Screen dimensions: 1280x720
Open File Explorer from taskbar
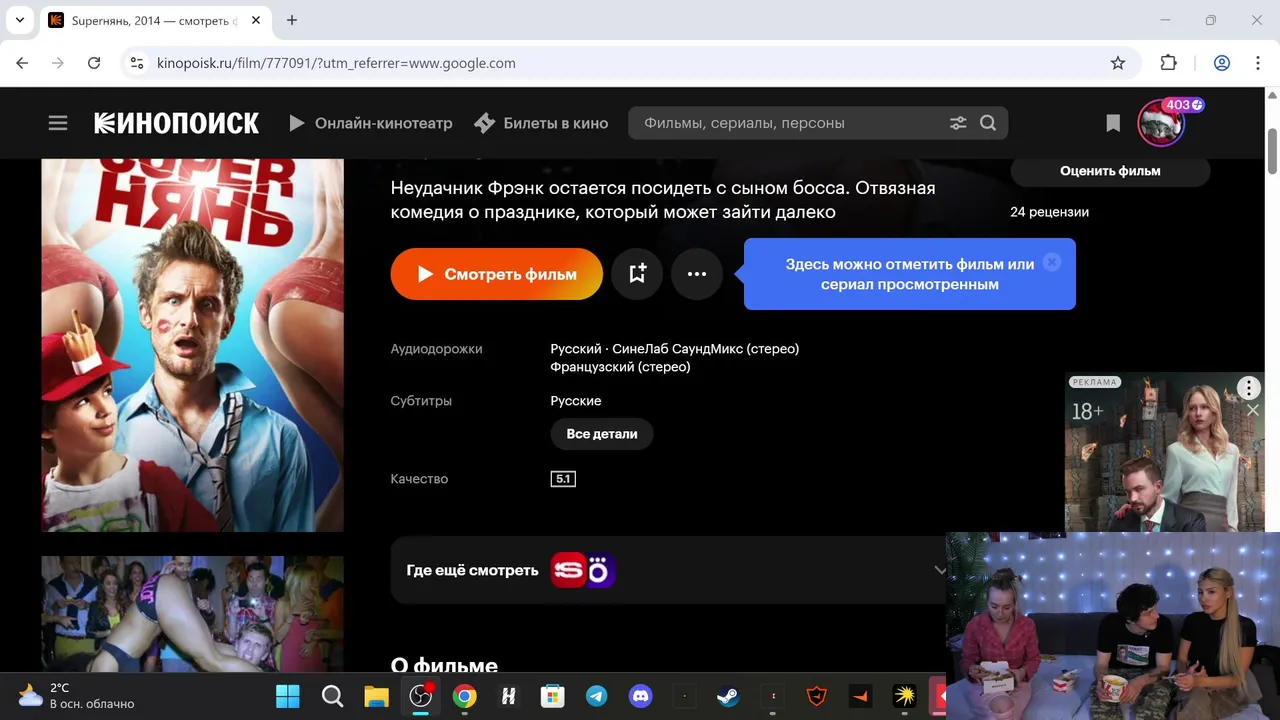pos(376,696)
